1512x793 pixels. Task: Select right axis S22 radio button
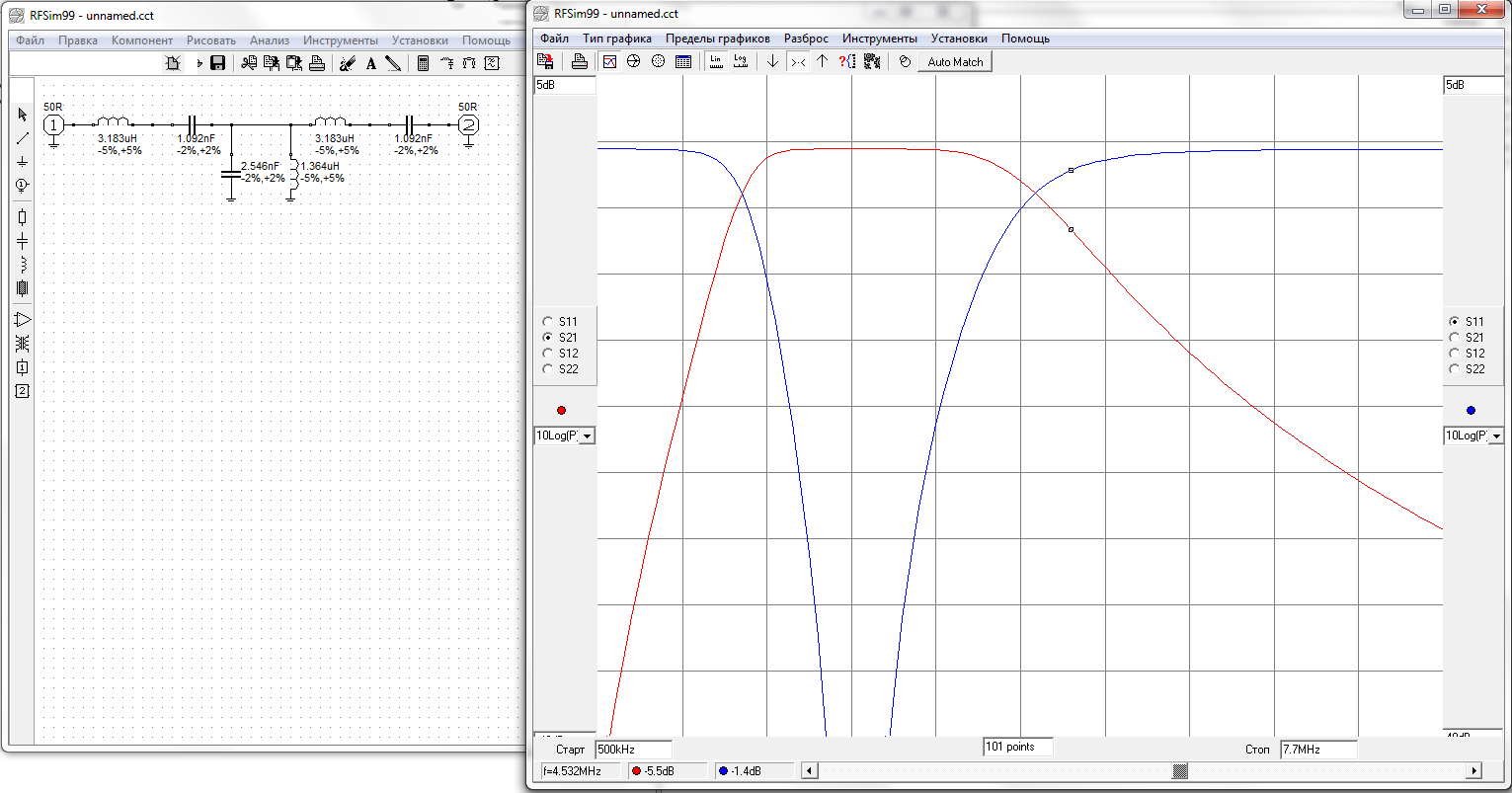pyautogui.click(x=1455, y=369)
